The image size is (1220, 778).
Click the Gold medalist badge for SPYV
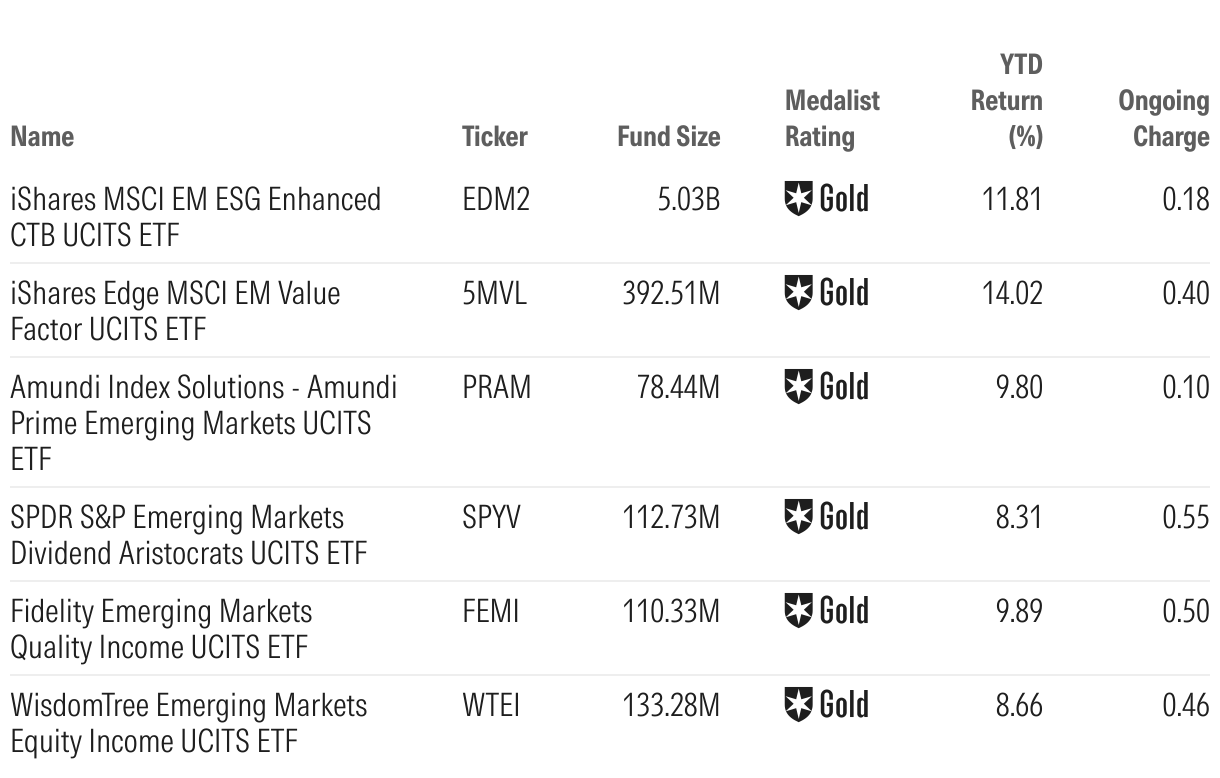tap(826, 517)
